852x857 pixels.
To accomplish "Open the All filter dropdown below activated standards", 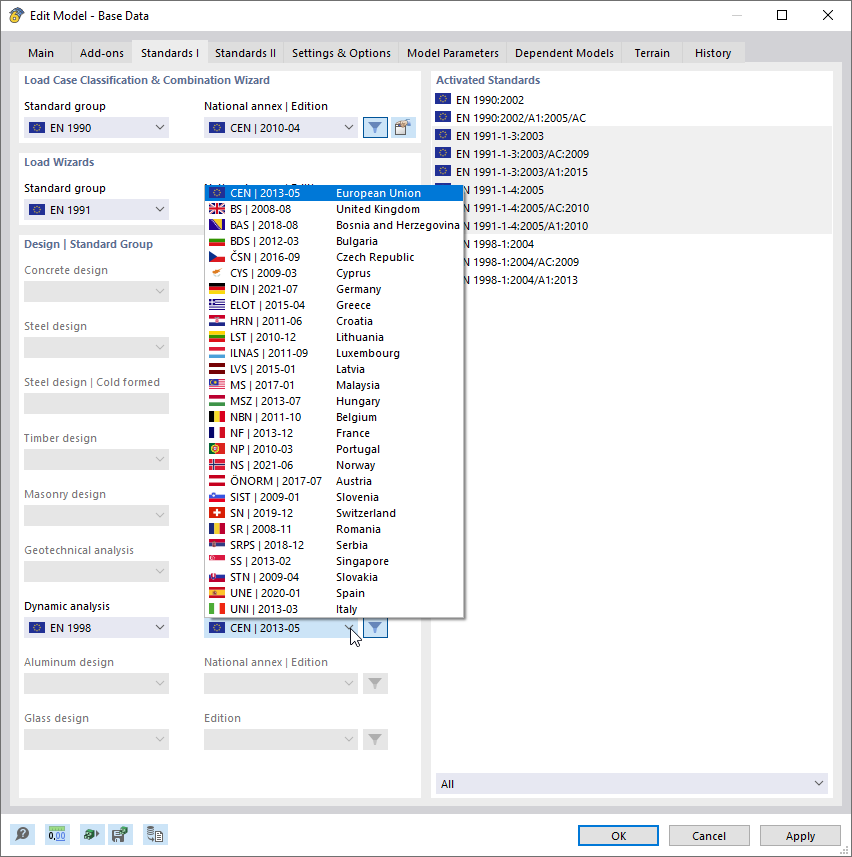I will pos(631,783).
